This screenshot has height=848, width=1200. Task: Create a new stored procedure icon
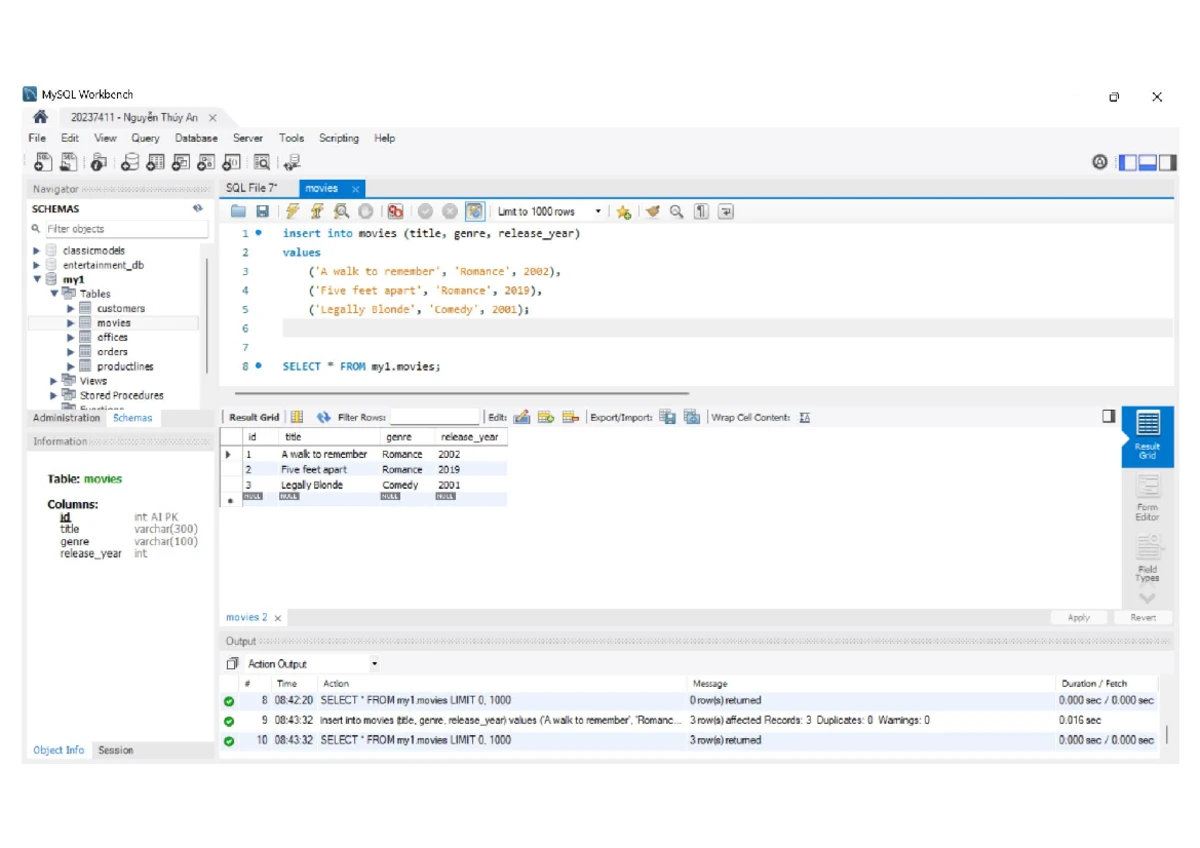206,162
